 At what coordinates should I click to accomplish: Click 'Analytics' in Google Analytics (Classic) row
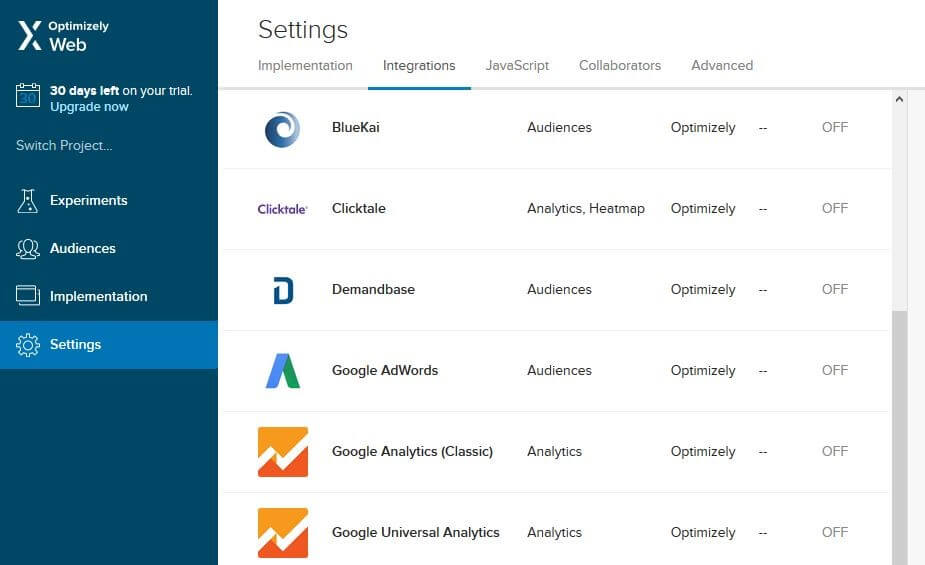click(555, 451)
